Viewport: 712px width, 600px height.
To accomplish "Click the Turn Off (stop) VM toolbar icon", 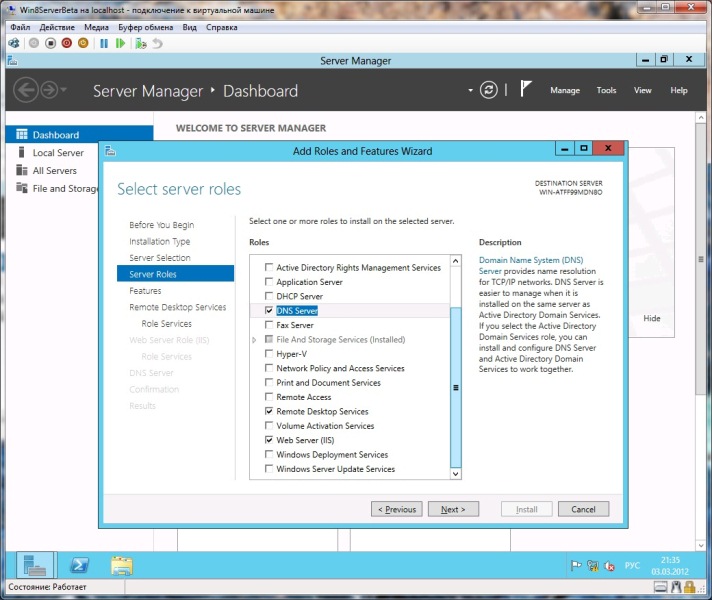I will pos(50,44).
